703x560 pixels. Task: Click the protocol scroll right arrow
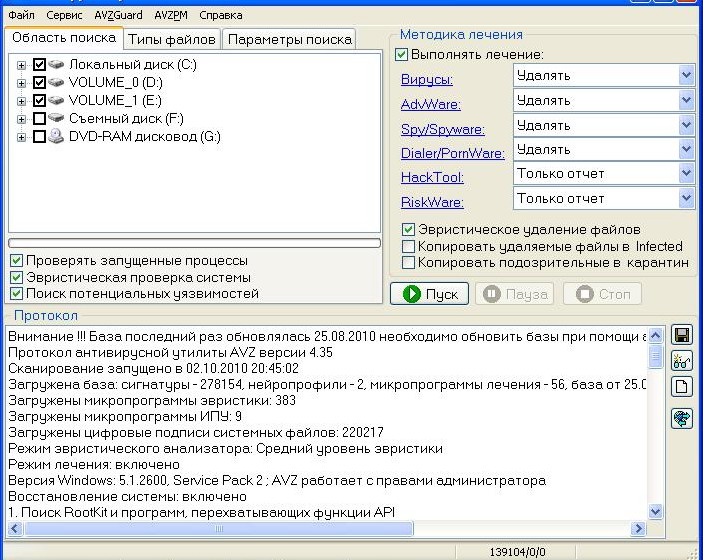pos(637,529)
